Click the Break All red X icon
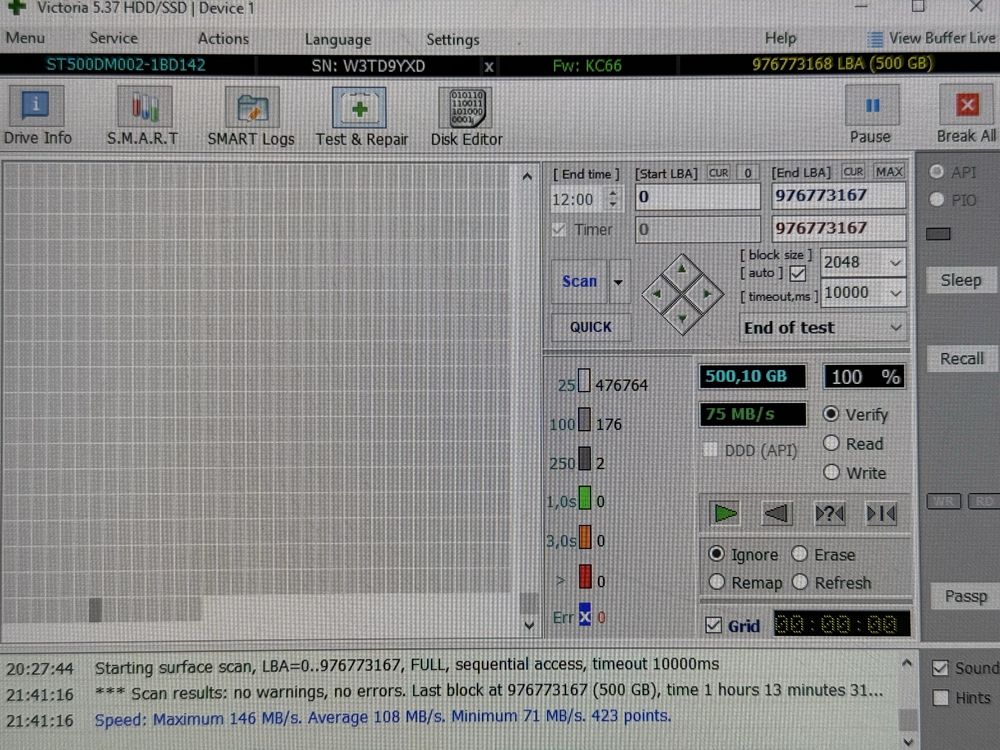 coord(967,105)
